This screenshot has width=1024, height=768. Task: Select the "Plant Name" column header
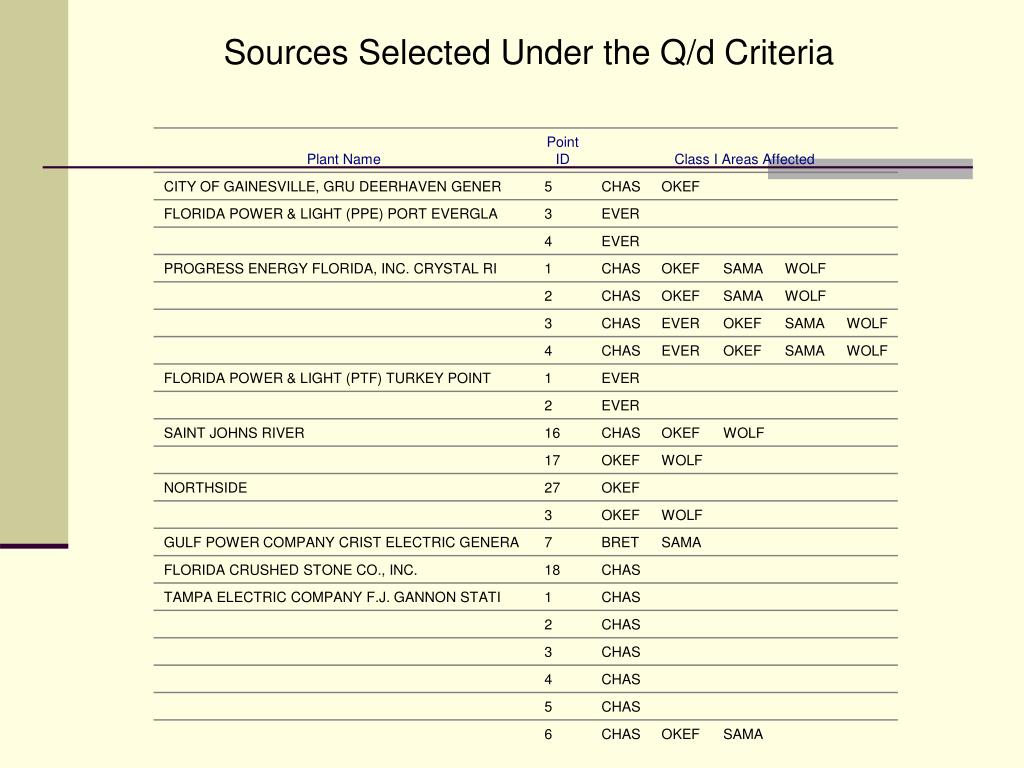[344, 159]
